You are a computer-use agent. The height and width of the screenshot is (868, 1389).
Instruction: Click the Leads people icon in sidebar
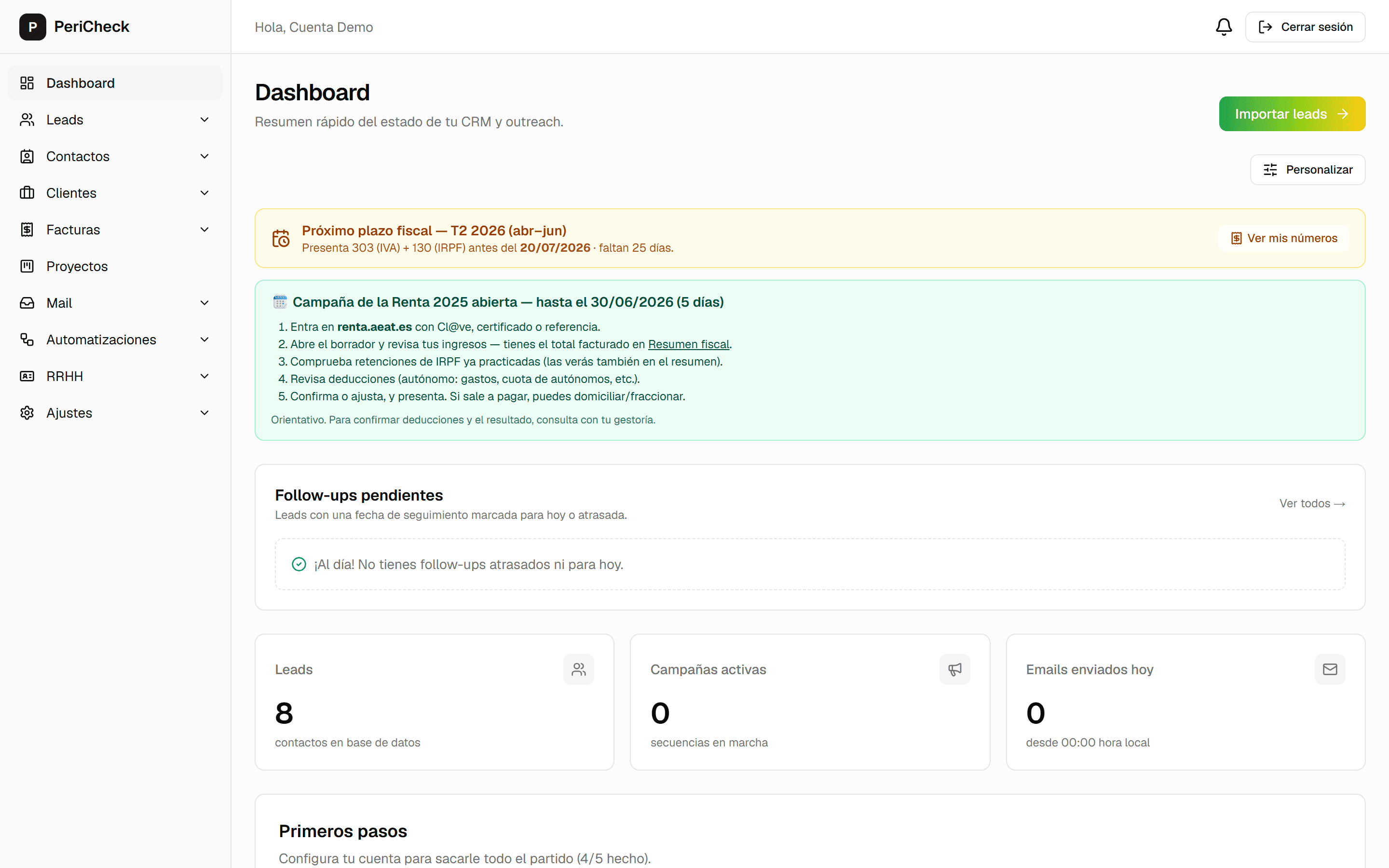pyautogui.click(x=27, y=120)
